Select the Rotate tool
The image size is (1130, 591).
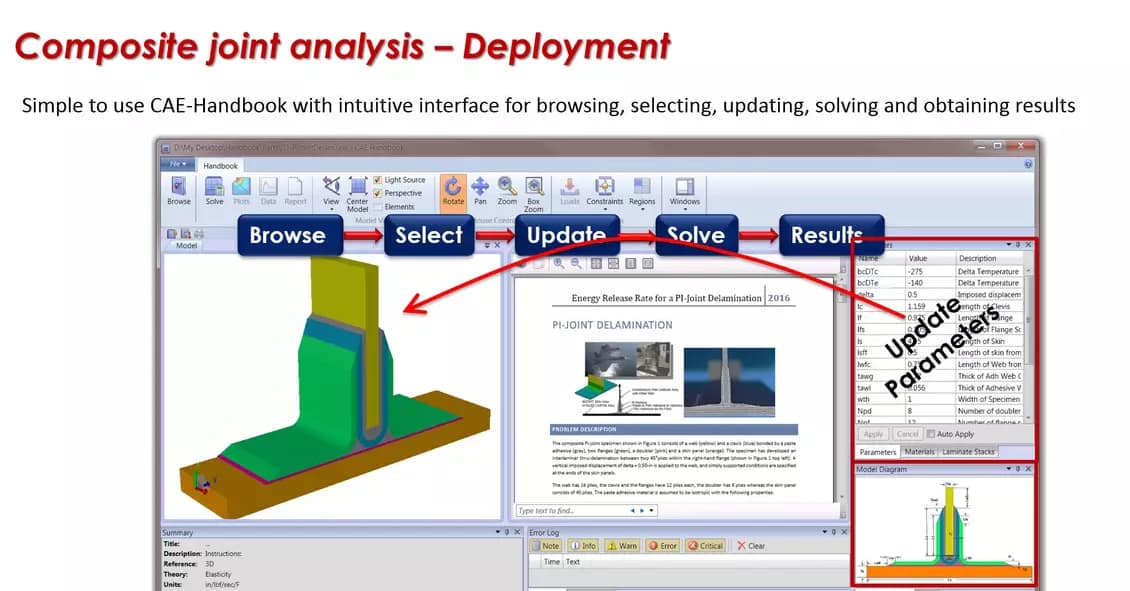(453, 188)
